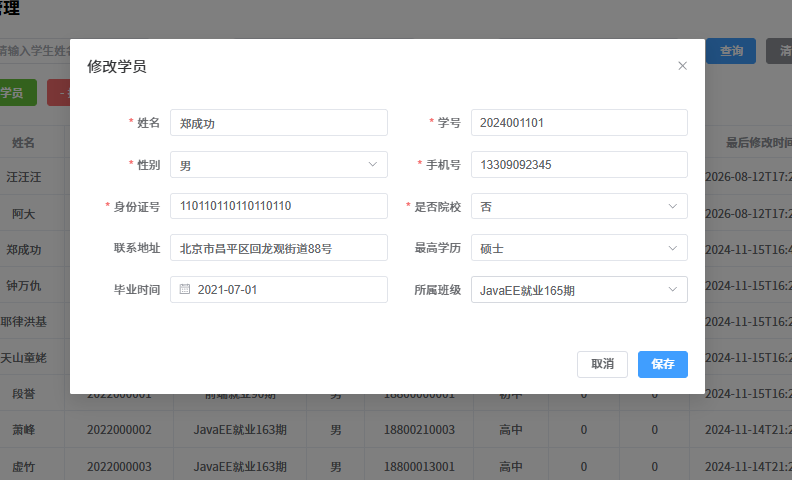The width and height of the screenshot is (792, 480).
Task: Click the 萧峰 row name
Action: (x=24, y=430)
